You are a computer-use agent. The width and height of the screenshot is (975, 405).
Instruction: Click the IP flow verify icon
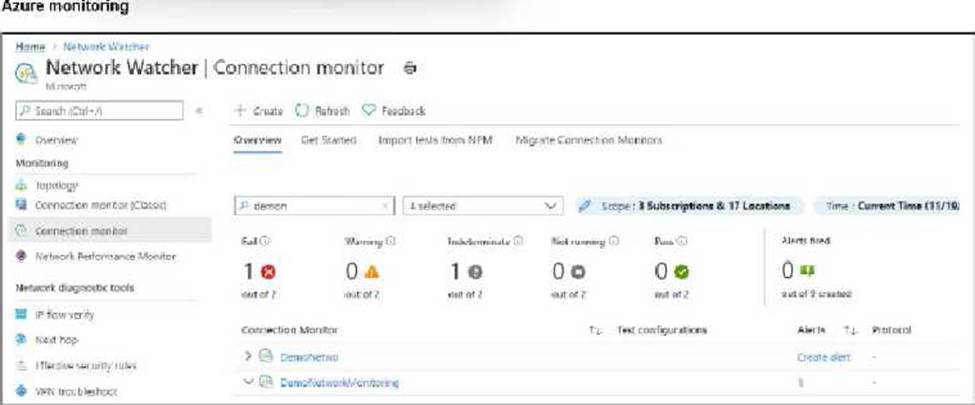(21, 315)
